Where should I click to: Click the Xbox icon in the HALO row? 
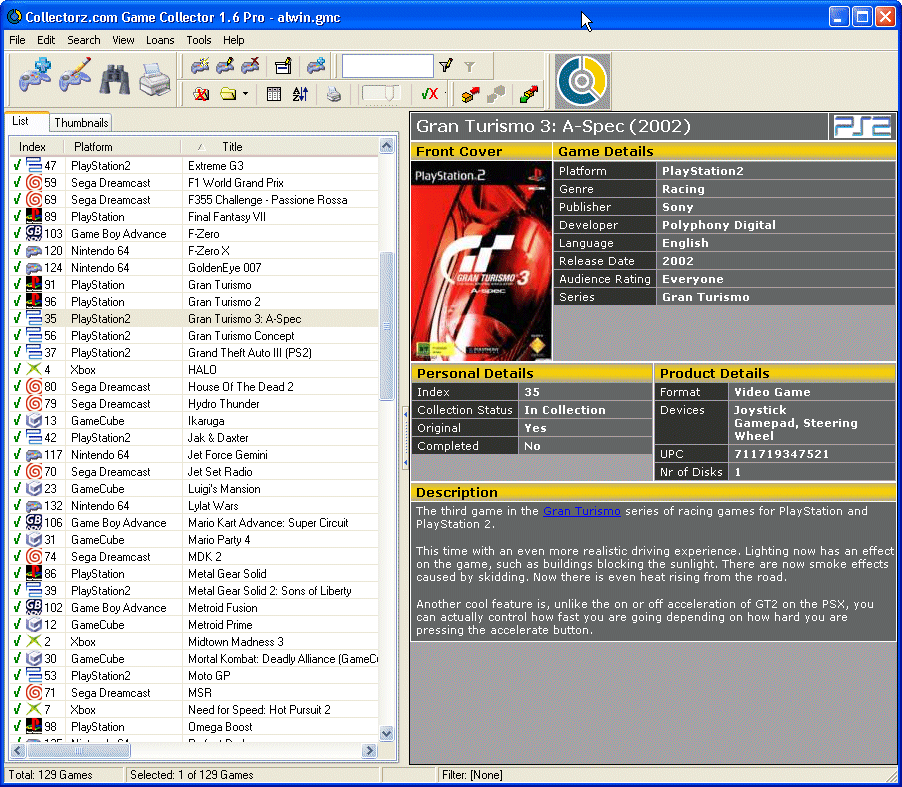34,370
